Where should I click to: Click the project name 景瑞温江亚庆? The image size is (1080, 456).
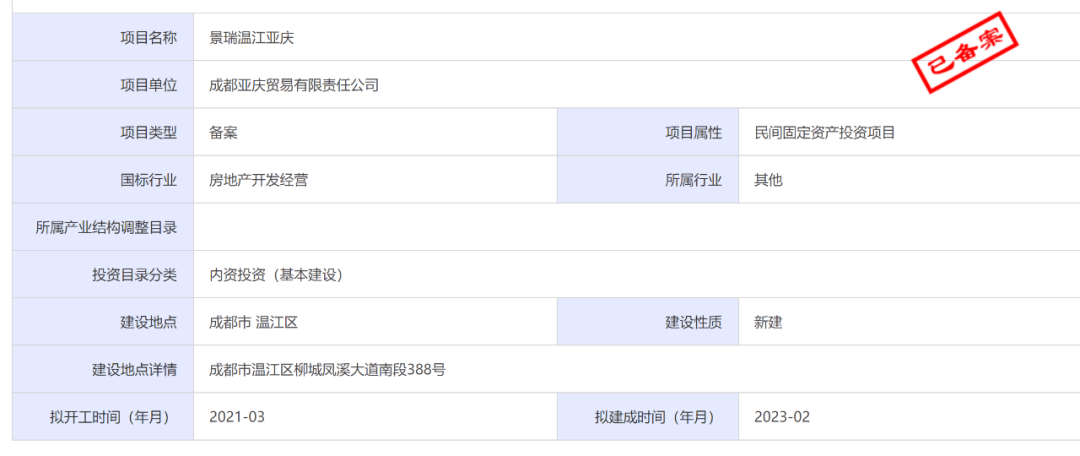(x=252, y=38)
